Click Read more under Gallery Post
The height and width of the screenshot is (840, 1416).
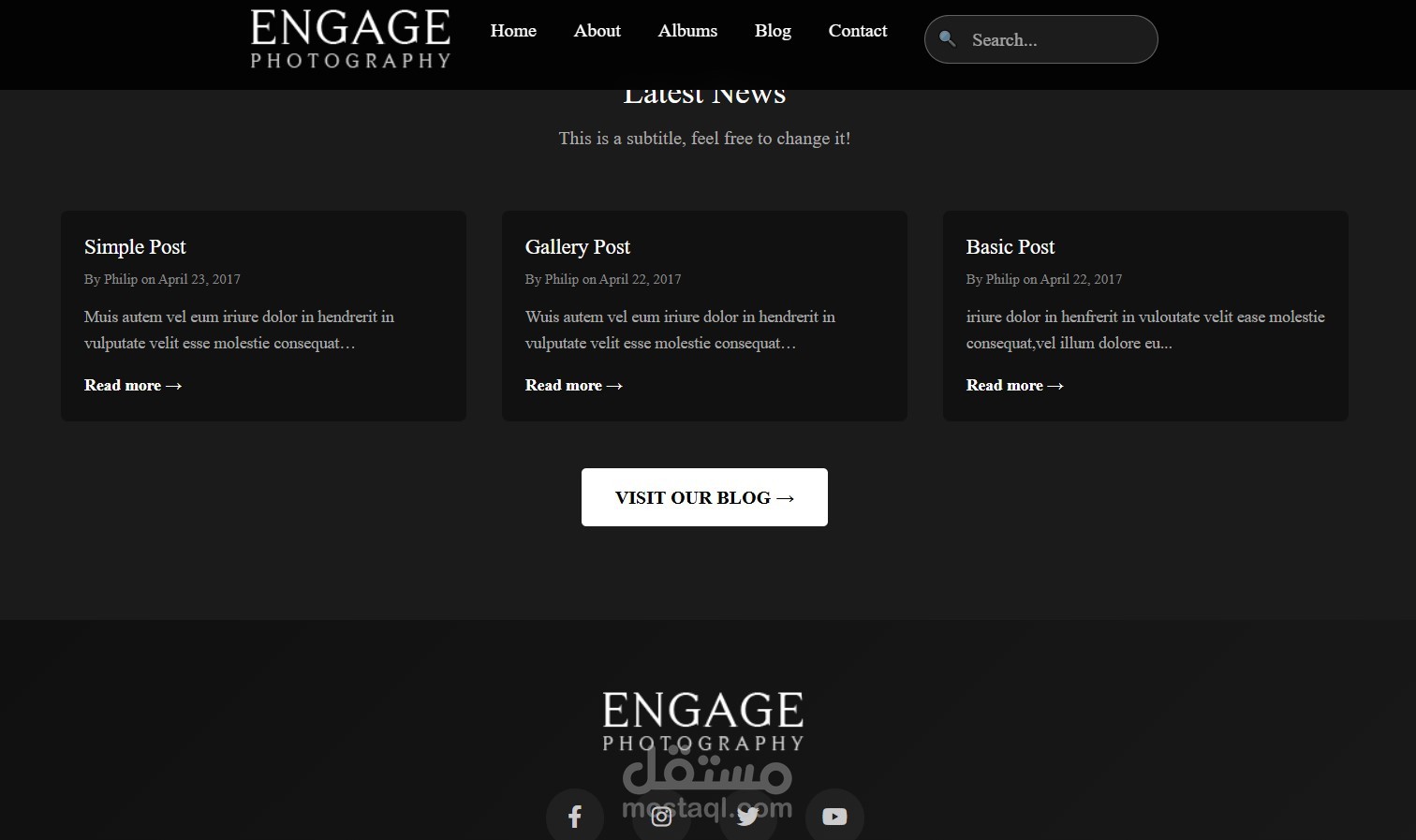point(574,385)
